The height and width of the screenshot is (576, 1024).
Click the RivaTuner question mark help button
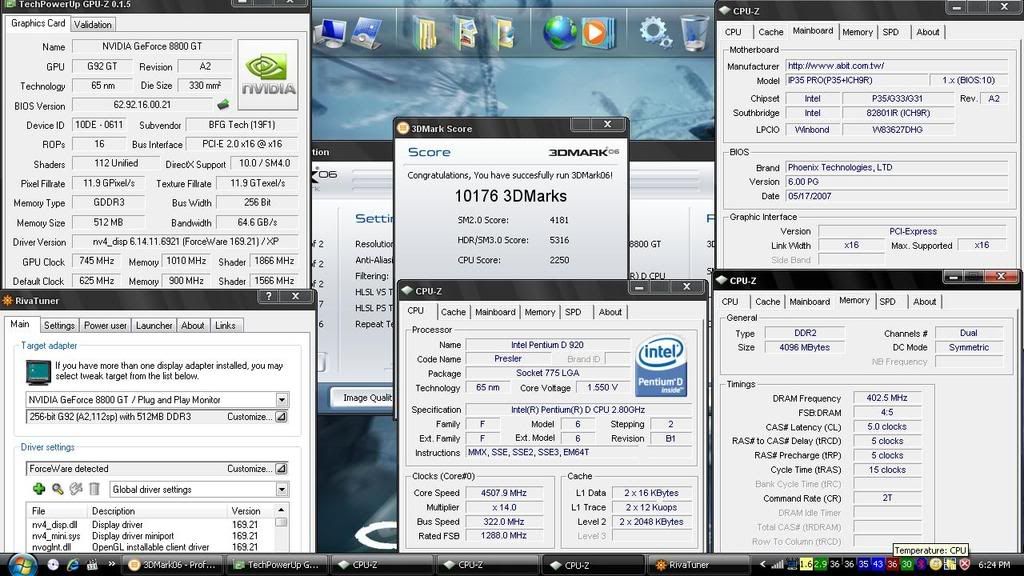[268, 296]
